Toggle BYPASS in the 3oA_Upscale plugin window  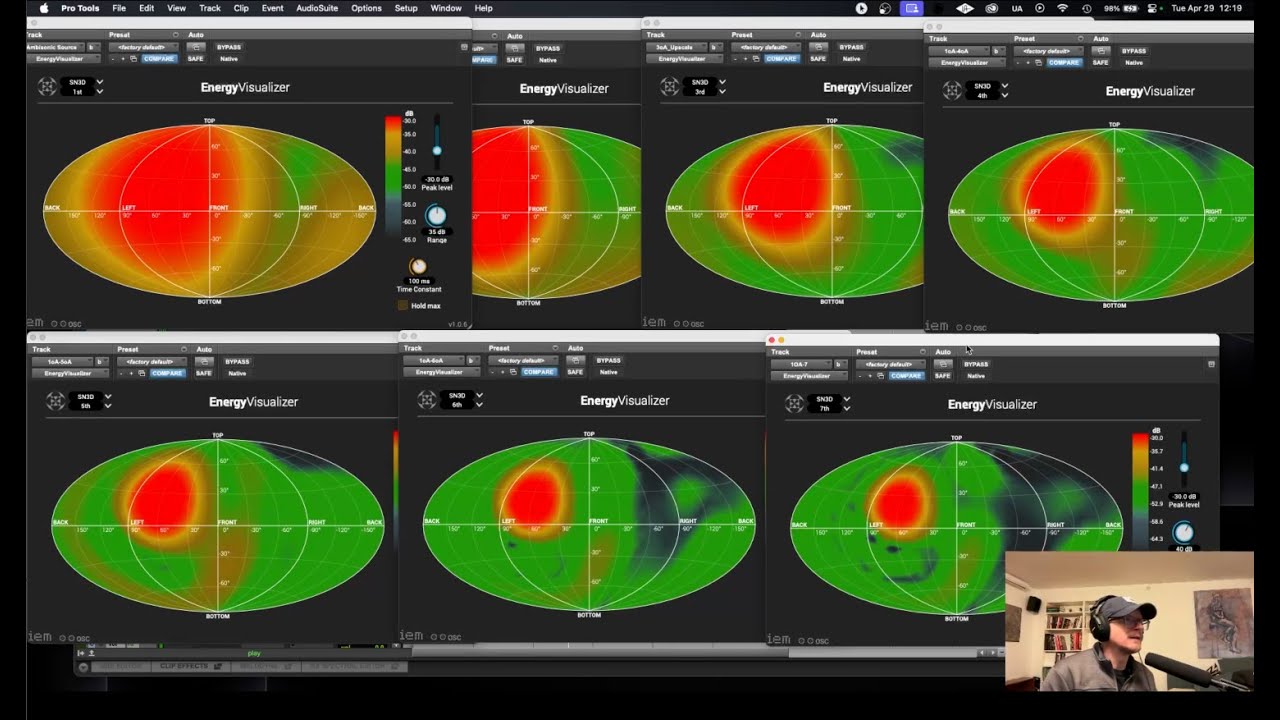851,47
